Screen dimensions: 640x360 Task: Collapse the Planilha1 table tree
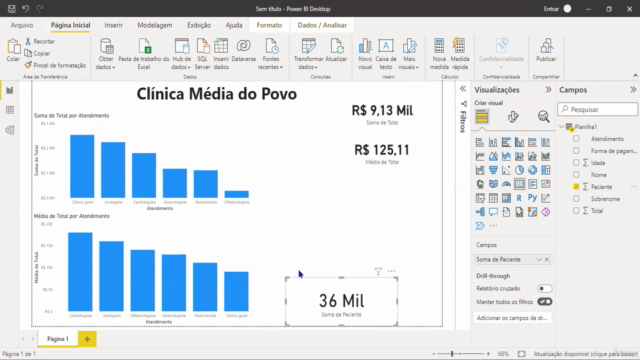point(562,127)
